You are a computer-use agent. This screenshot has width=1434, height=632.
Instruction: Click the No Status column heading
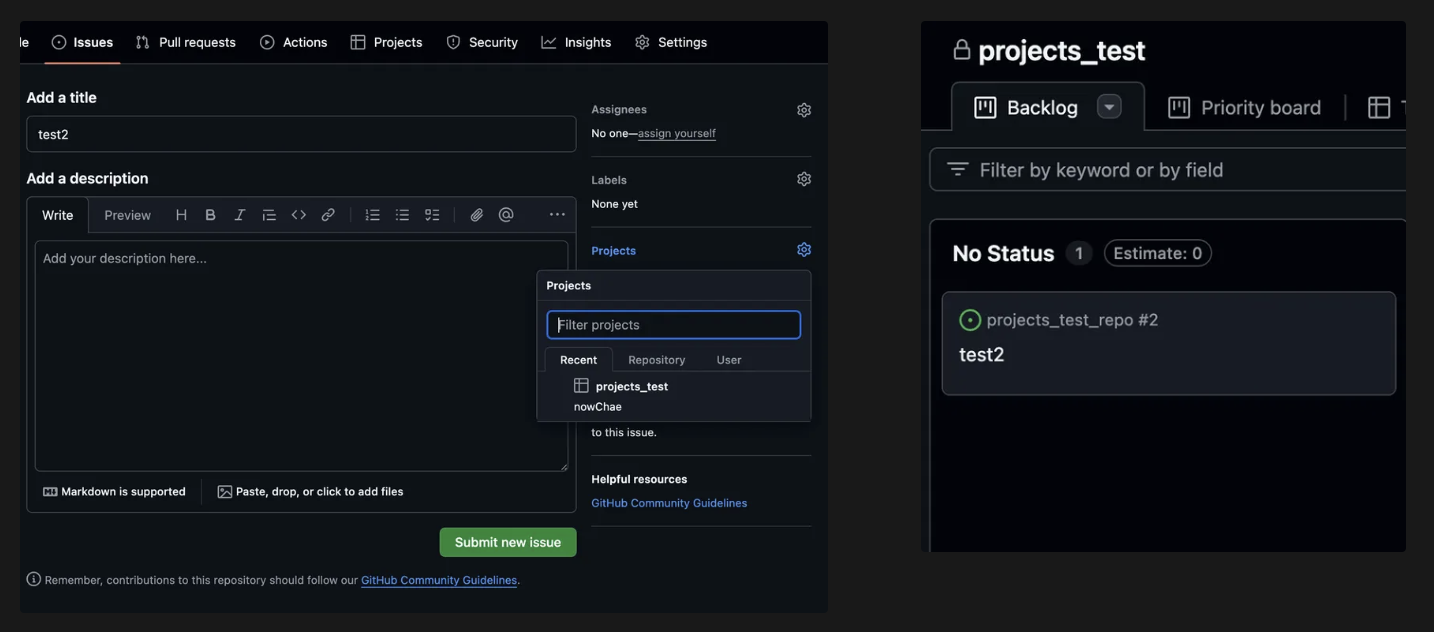1003,254
